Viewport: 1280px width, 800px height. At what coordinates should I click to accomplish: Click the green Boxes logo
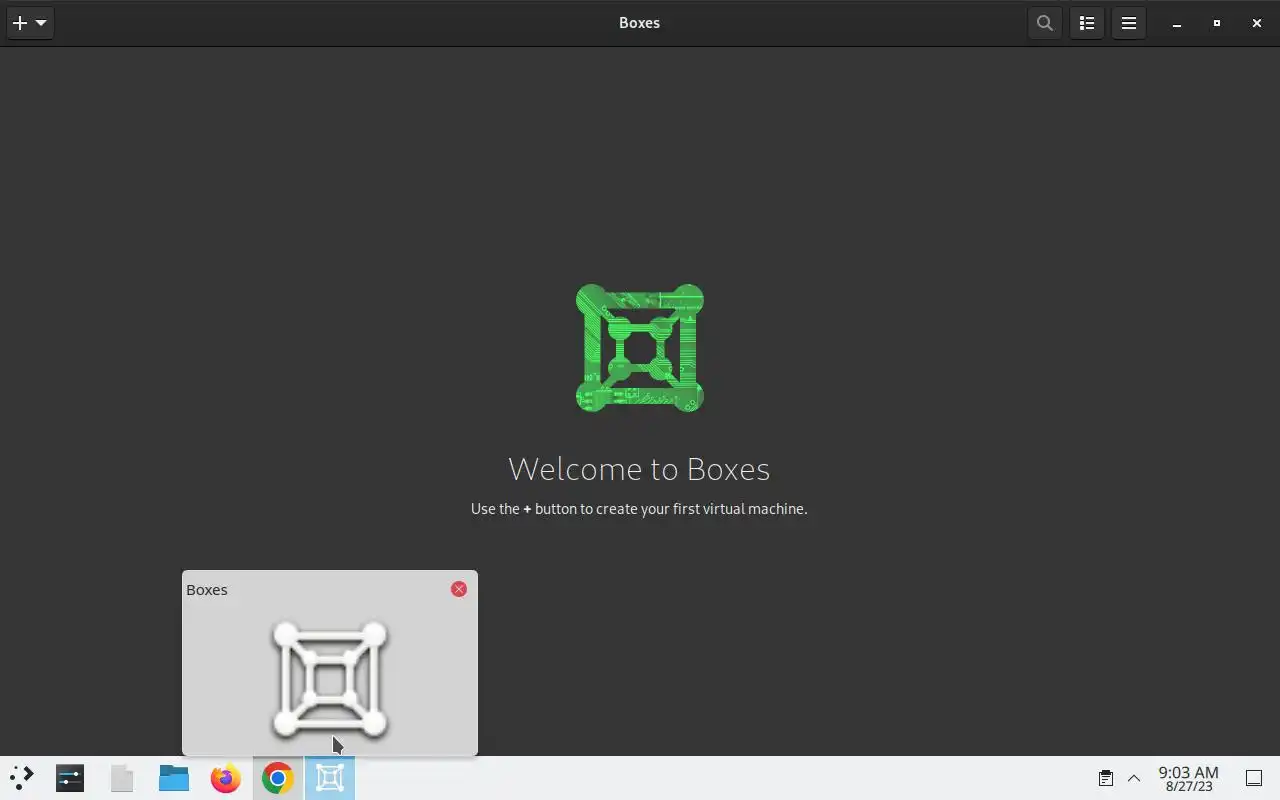640,348
